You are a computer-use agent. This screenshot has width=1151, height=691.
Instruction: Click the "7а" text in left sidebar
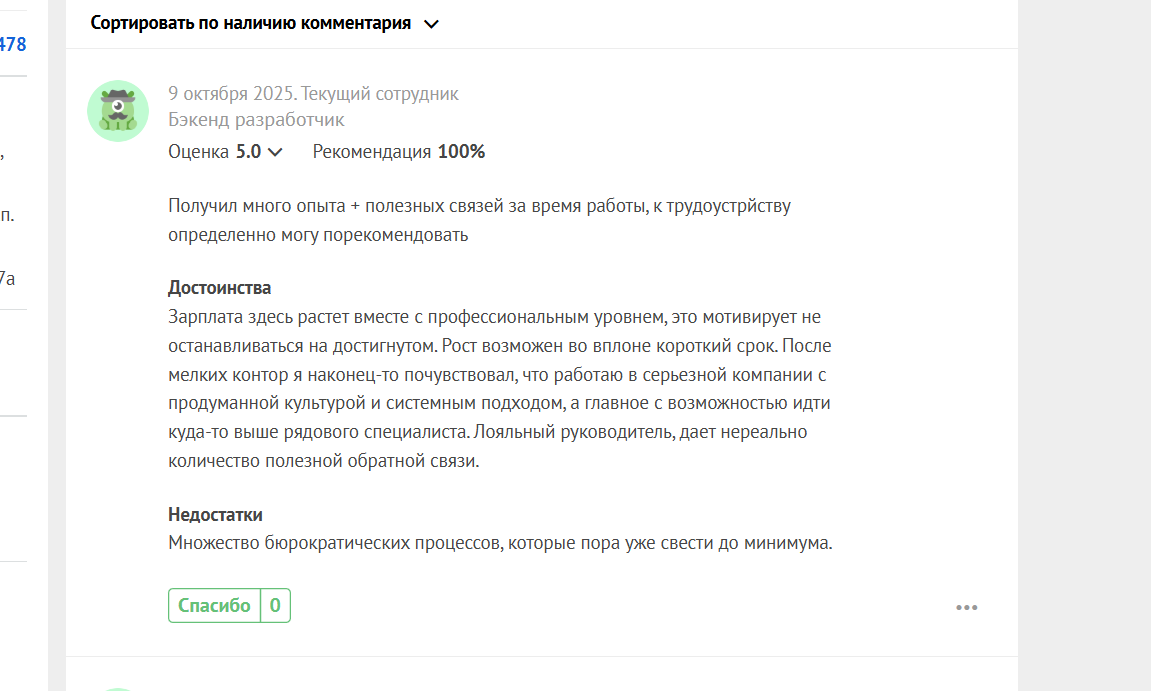(x=7, y=279)
